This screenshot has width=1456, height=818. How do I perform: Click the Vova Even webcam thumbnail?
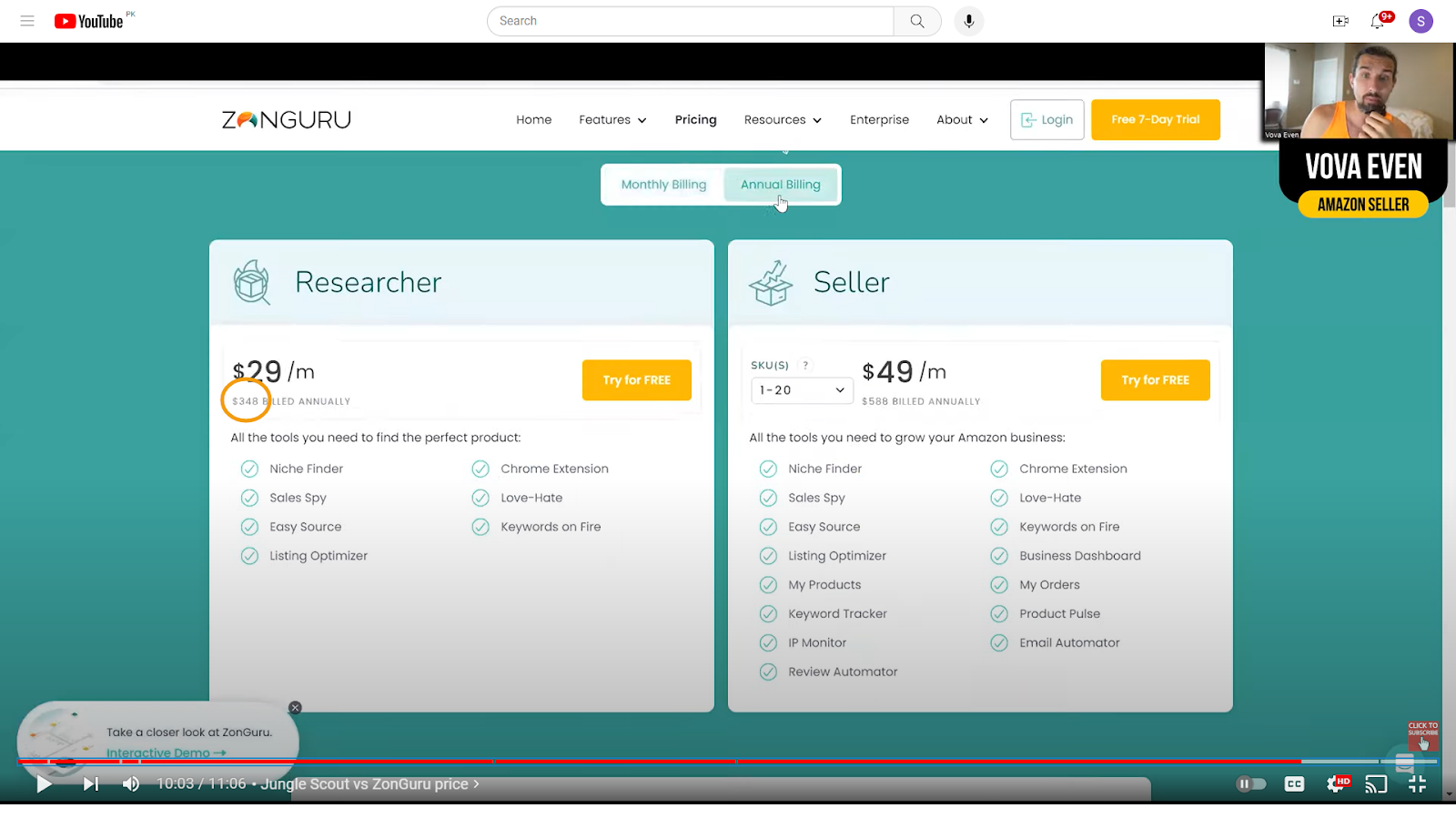[x=1359, y=91]
